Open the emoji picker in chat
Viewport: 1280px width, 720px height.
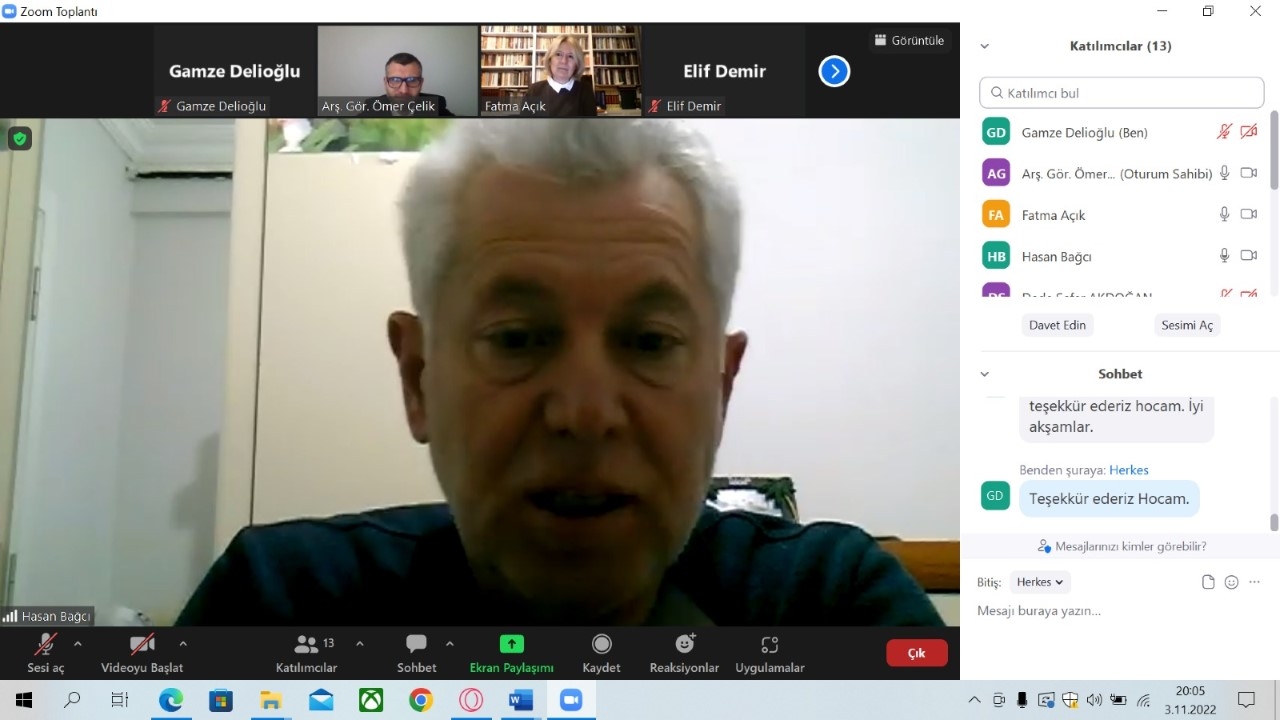pos(1231,582)
